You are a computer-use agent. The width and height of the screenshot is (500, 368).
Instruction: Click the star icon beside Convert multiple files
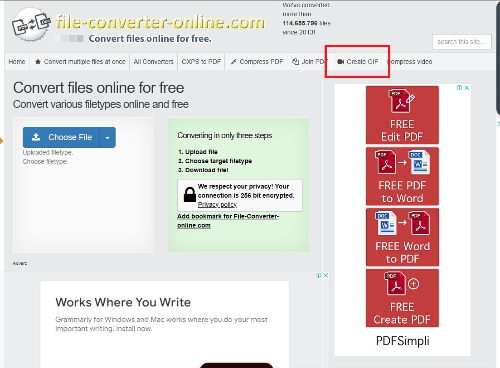click(x=38, y=62)
